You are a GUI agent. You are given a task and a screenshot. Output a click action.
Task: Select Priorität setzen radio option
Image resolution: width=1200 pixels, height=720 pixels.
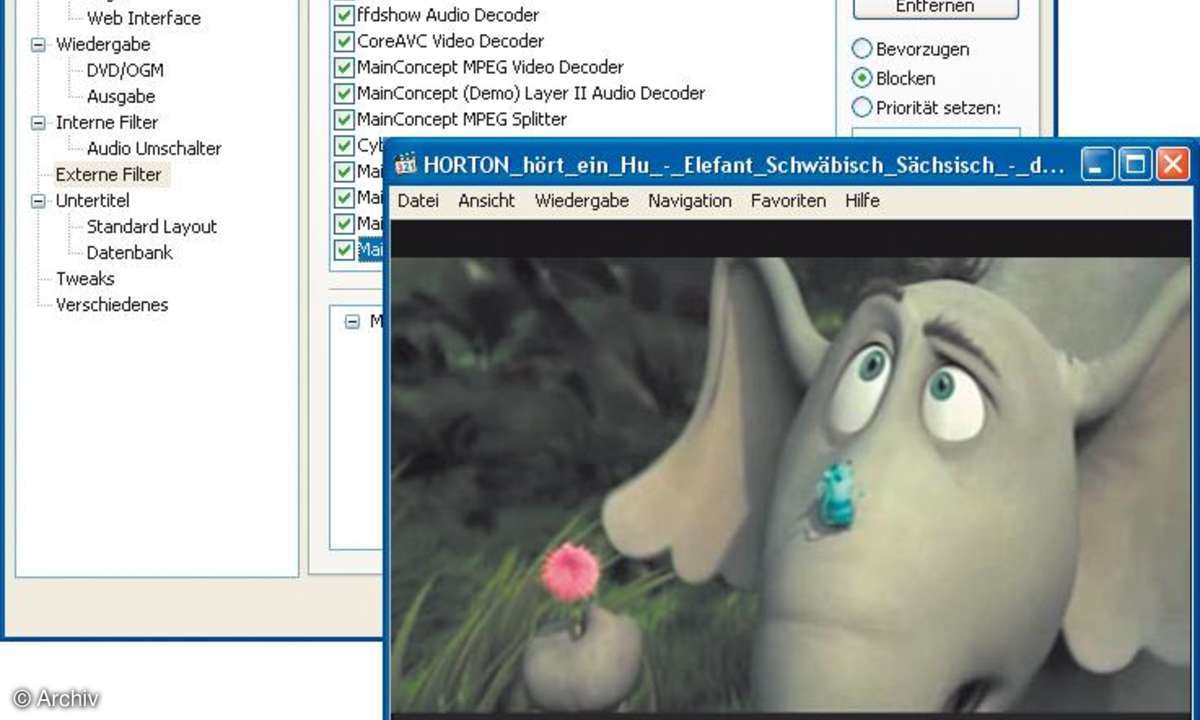[861, 107]
